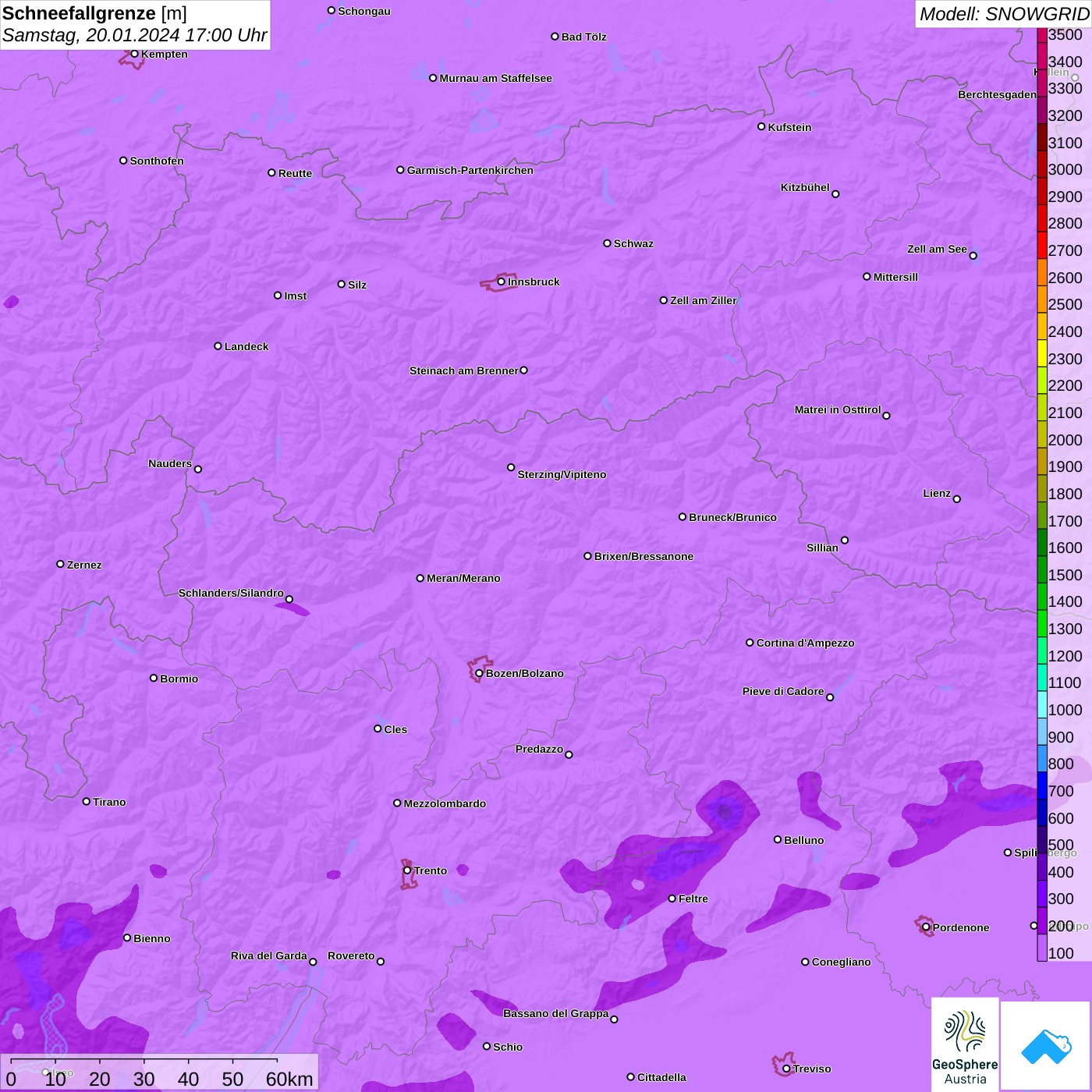Select the Meran/Merano location marker
Viewport: 1092px width, 1092px height.
420,578
